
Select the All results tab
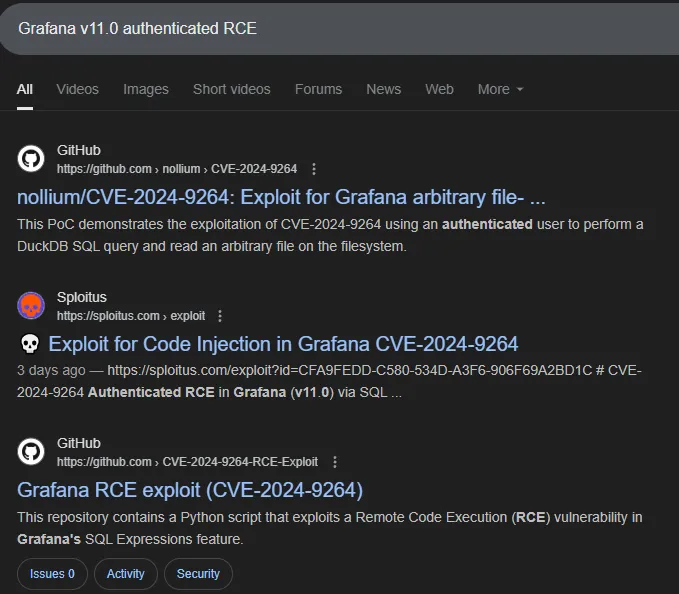point(25,89)
